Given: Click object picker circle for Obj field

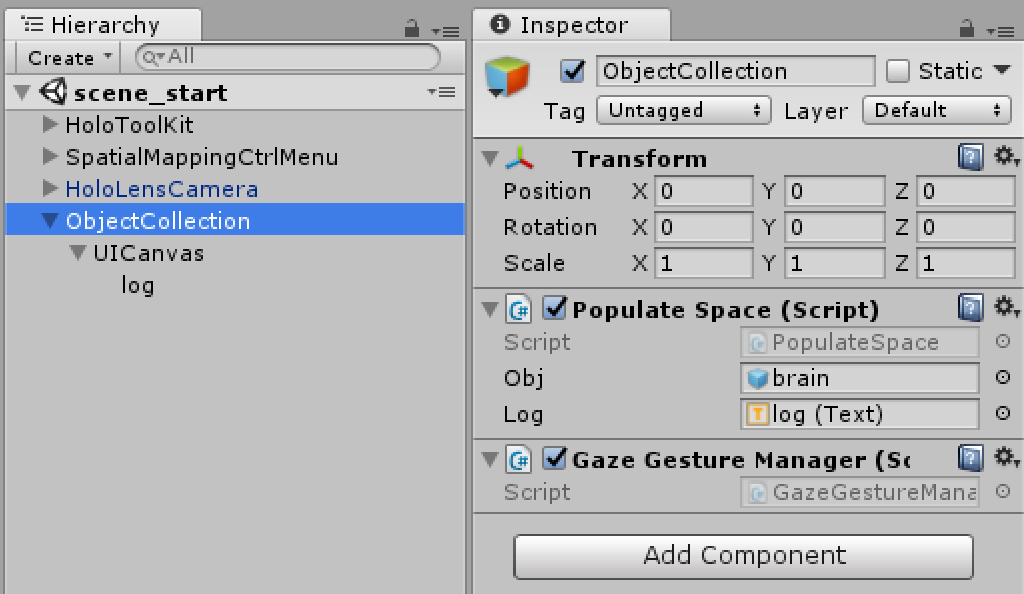Looking at the screenshot, I should (x=1003, y=378).
